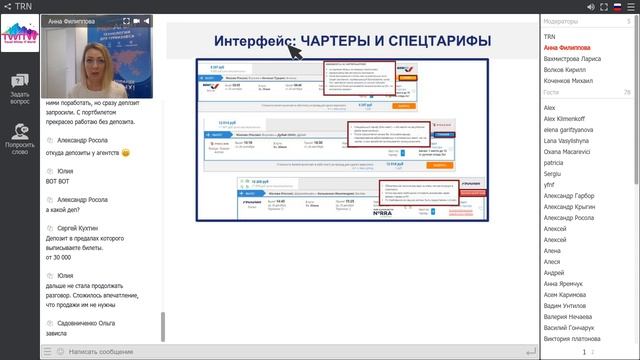The height and width of the screenshot is (360, 640).
Task: Click 'Попросить слово' to request speaking
Action: pyautogui.click(x=20, y=139)
